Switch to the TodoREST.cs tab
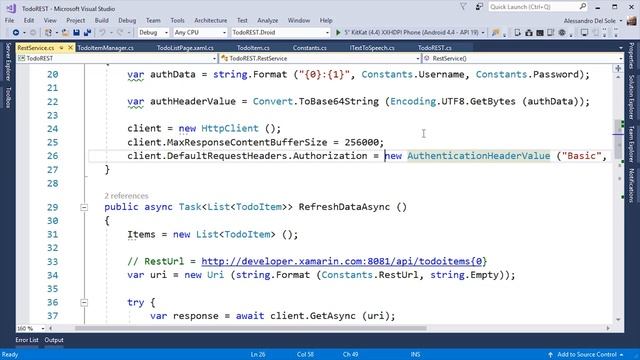Image resolution: width=640 pixels, height=360 pixels. coord(434,48)
